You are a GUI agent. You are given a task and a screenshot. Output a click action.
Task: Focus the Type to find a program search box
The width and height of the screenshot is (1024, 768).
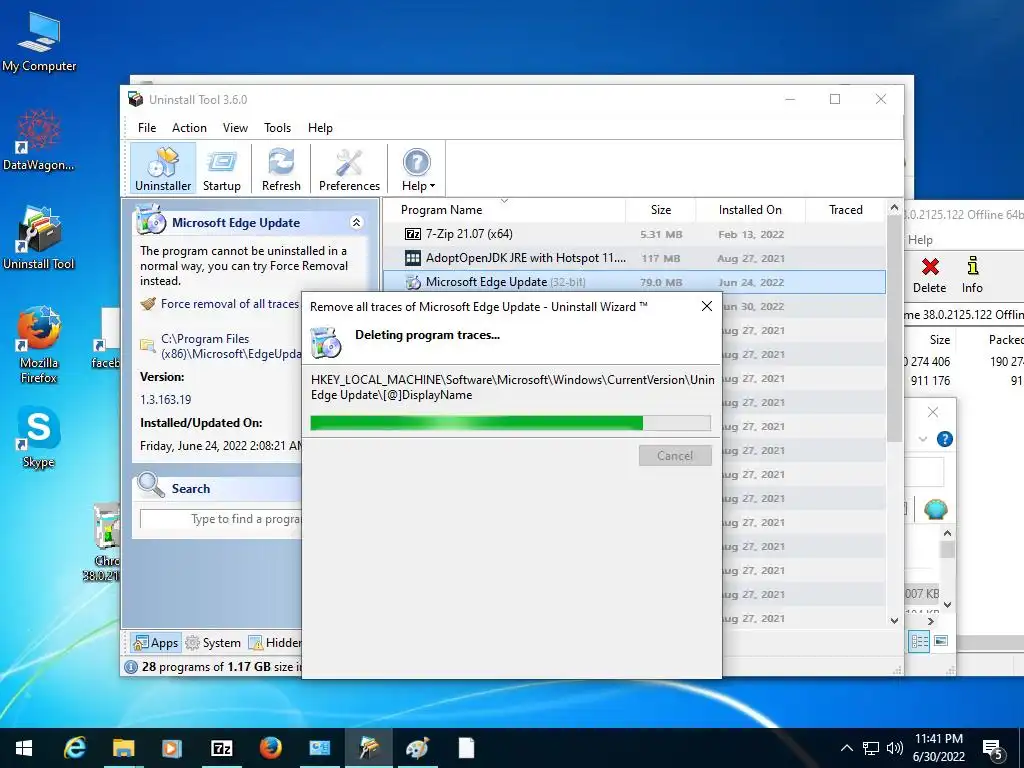tap(220, 519)
